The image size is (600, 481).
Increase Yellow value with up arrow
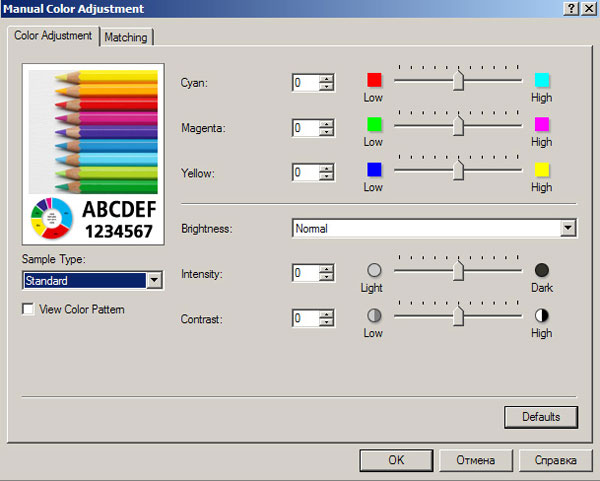point(326,168)
